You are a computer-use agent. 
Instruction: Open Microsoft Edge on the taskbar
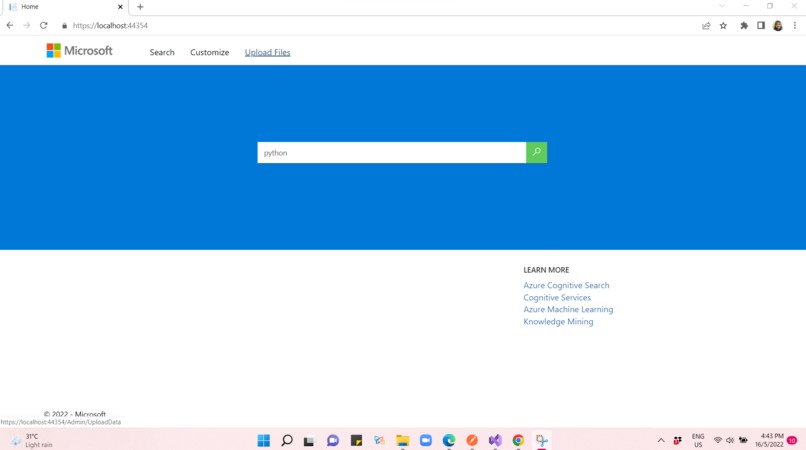click(449, 441)
